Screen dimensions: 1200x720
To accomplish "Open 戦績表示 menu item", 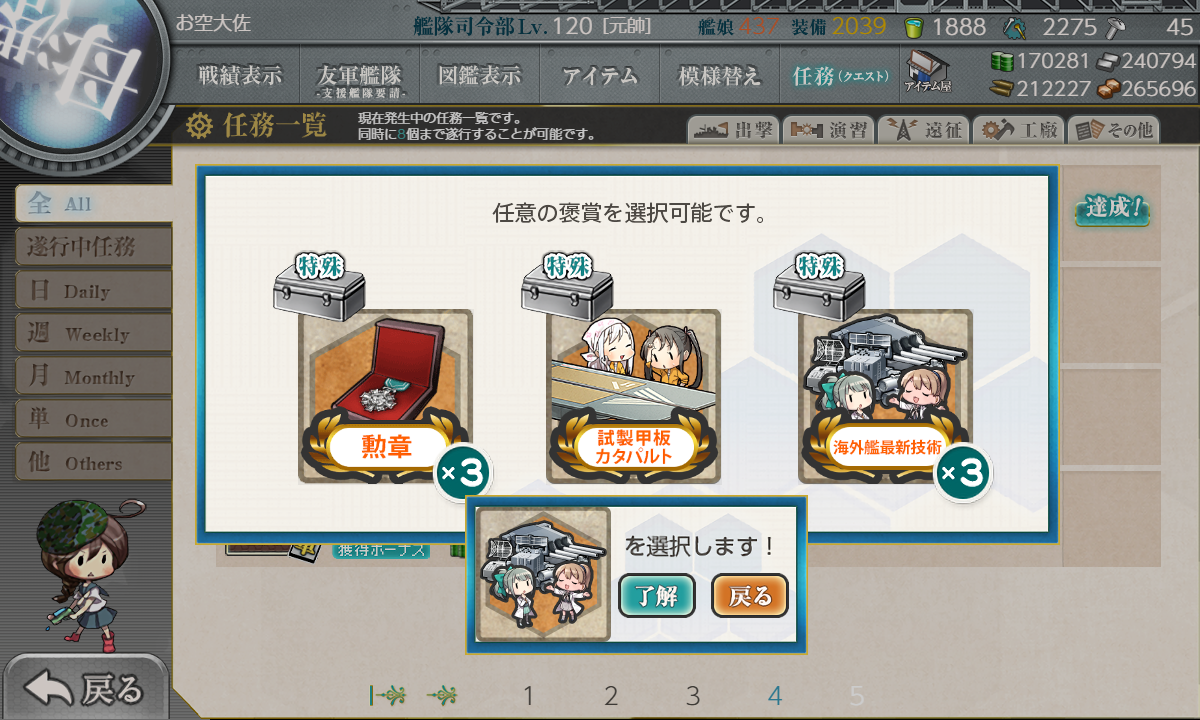I will (239, 76).
